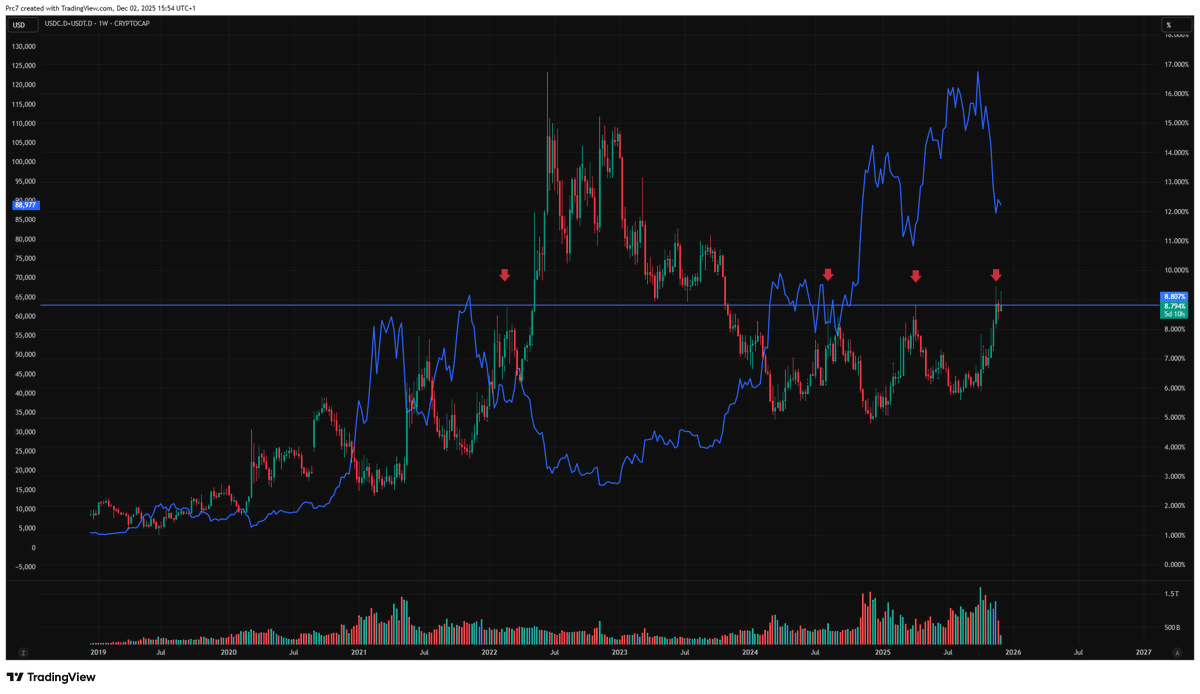Click the timezone icon at bottom-left corner
The width and height of the screenshot is (1200, 694).
pos(23,652)
